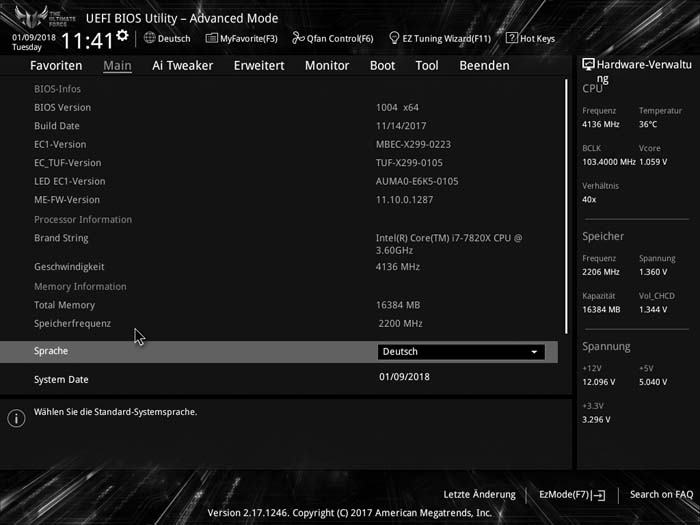
Task: Click TUF-X299-0105 value
Action: coord(409,163)
